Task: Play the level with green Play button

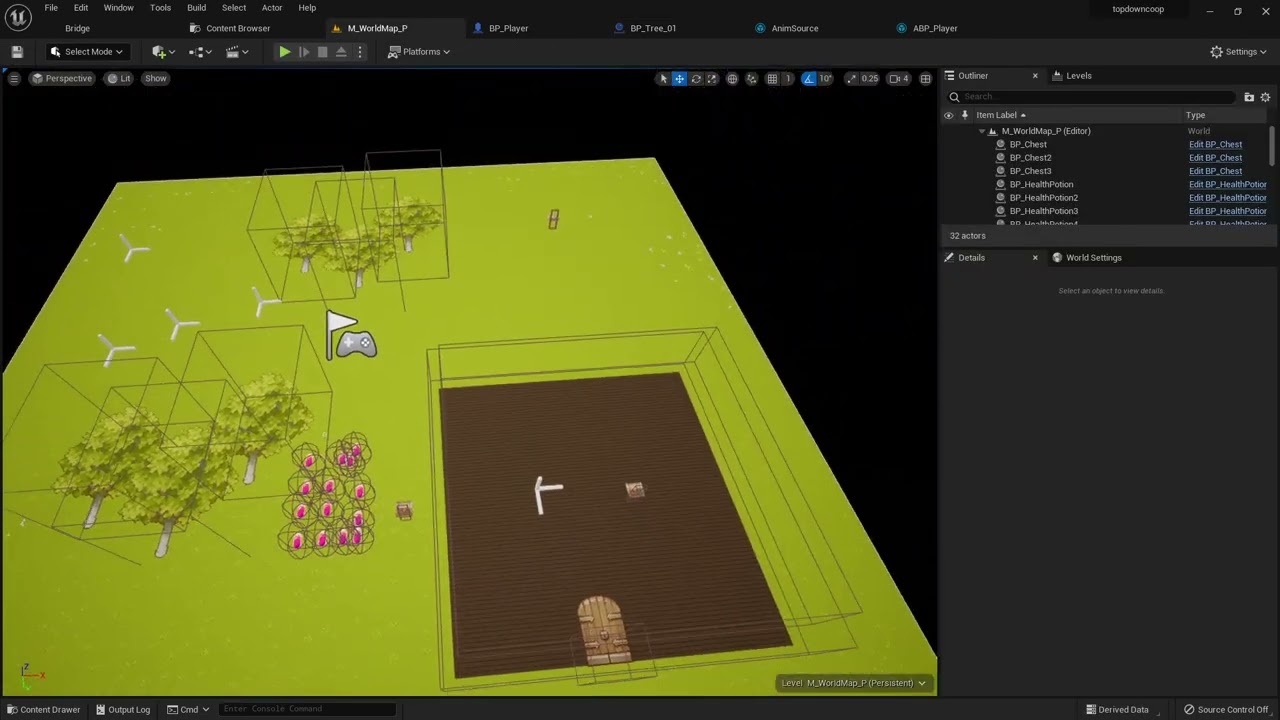Action: click(285, 52)
